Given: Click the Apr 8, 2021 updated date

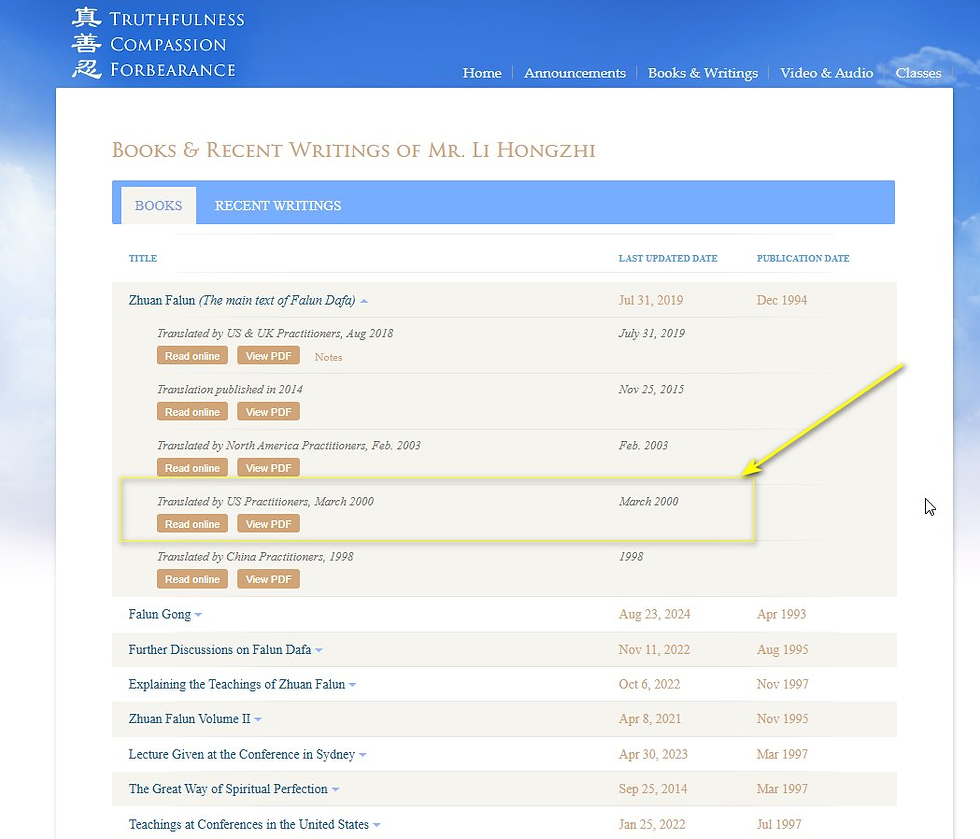Looking at the screenshot, I should point(650,719).
